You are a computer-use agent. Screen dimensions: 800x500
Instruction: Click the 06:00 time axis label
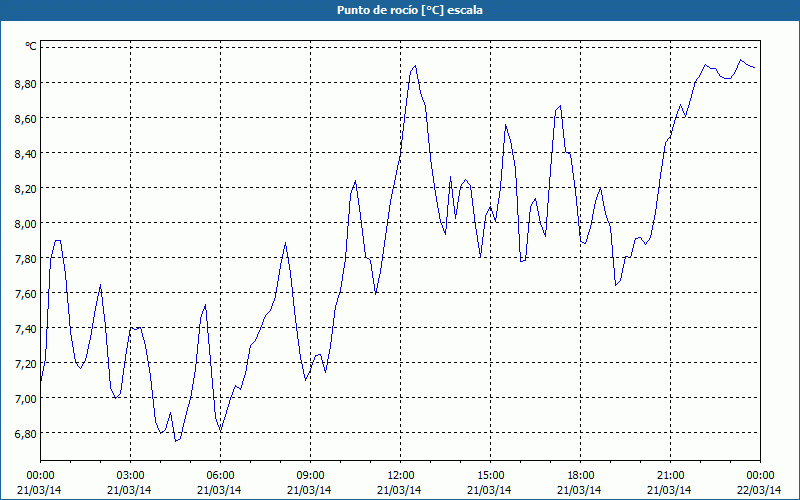pos(220,476)
